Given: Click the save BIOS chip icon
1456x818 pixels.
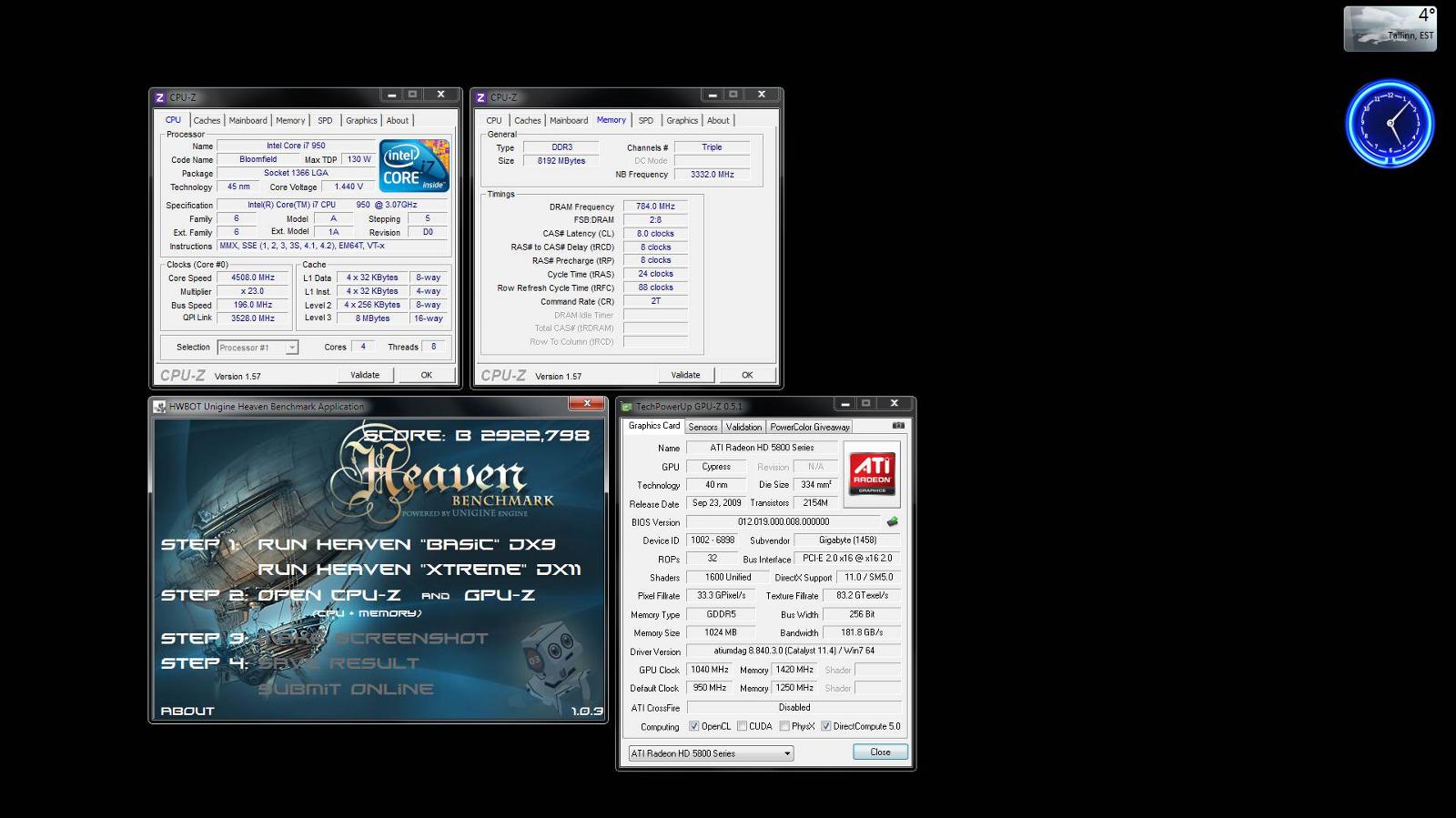Looking at the screenshot, I should [892, 522].
